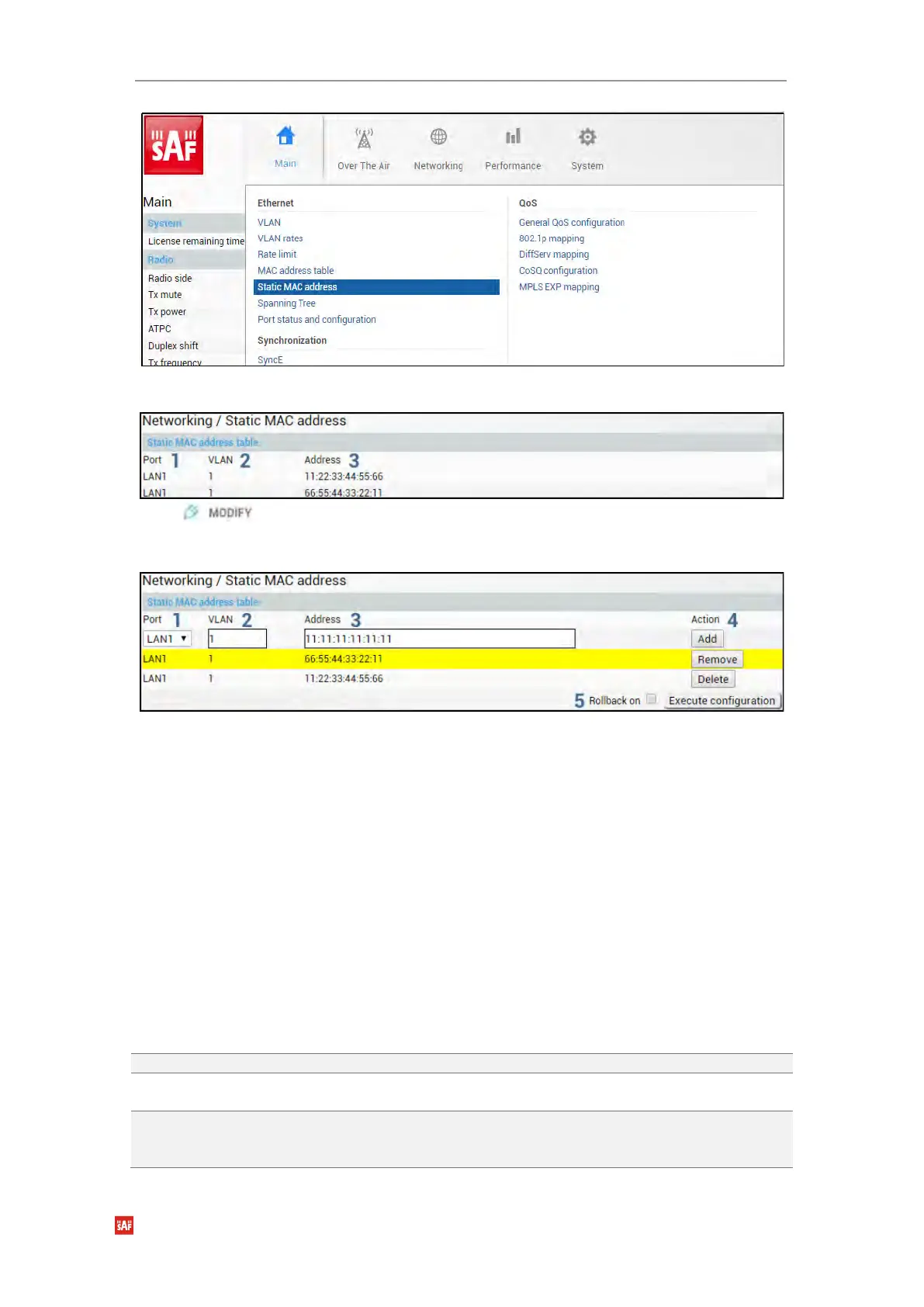Open the Main home icon

(286, 136)
